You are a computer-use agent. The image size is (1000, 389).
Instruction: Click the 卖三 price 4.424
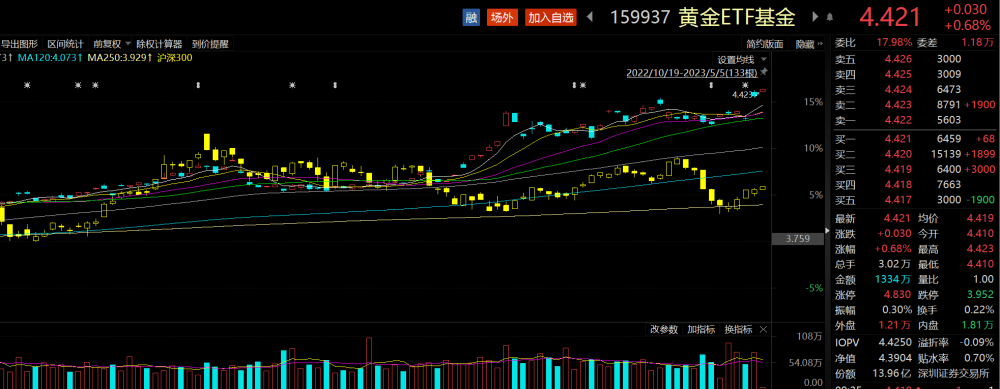click(897, 91)
